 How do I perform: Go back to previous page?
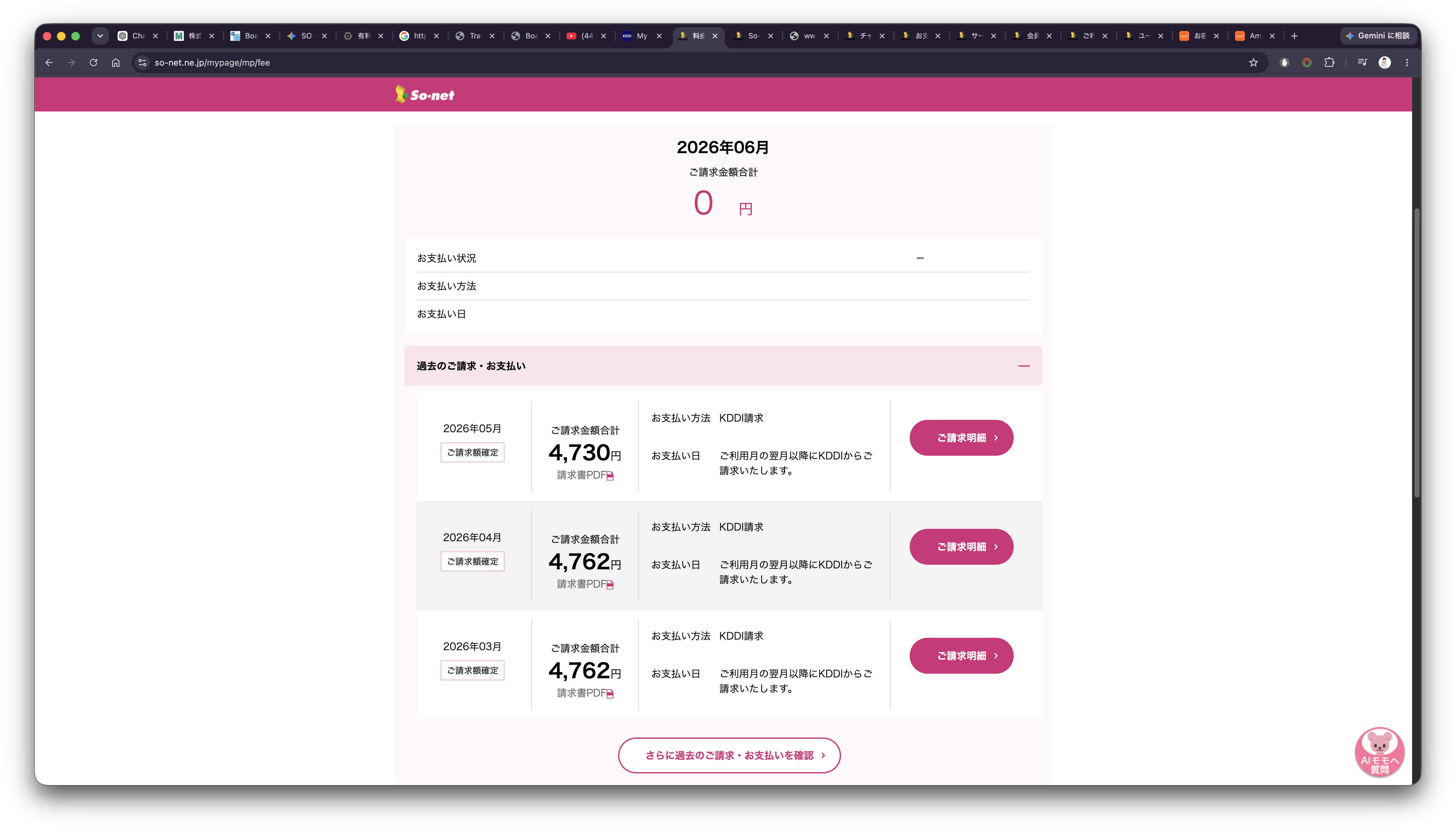pos(49,63)
